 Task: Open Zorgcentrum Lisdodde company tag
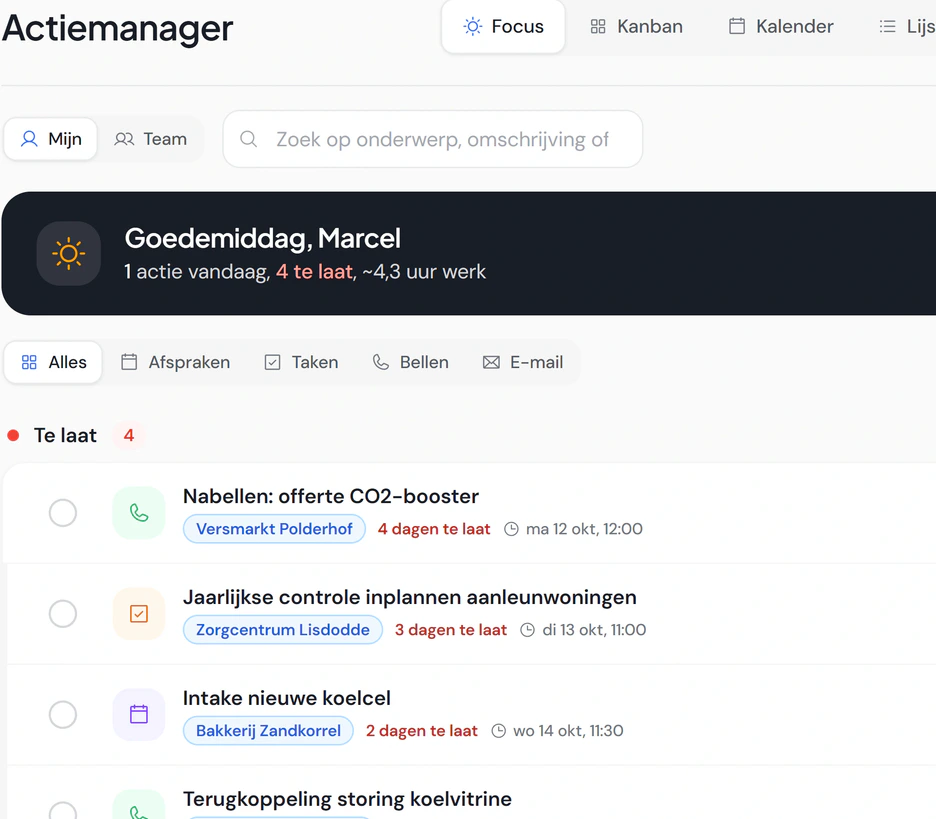click(282, 630)
